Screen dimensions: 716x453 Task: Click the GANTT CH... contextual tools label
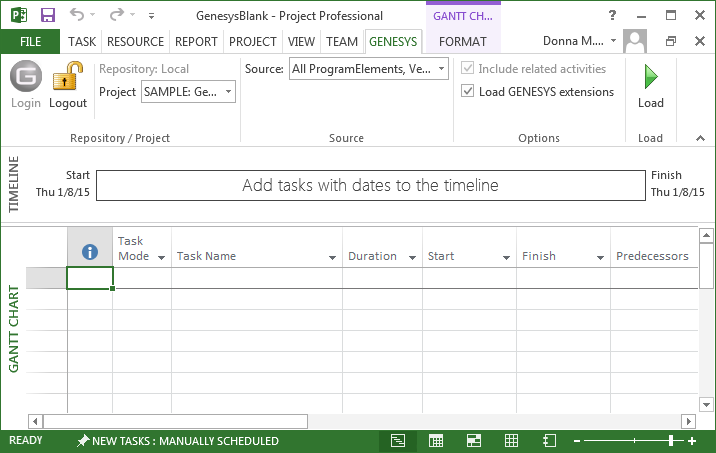463,16
